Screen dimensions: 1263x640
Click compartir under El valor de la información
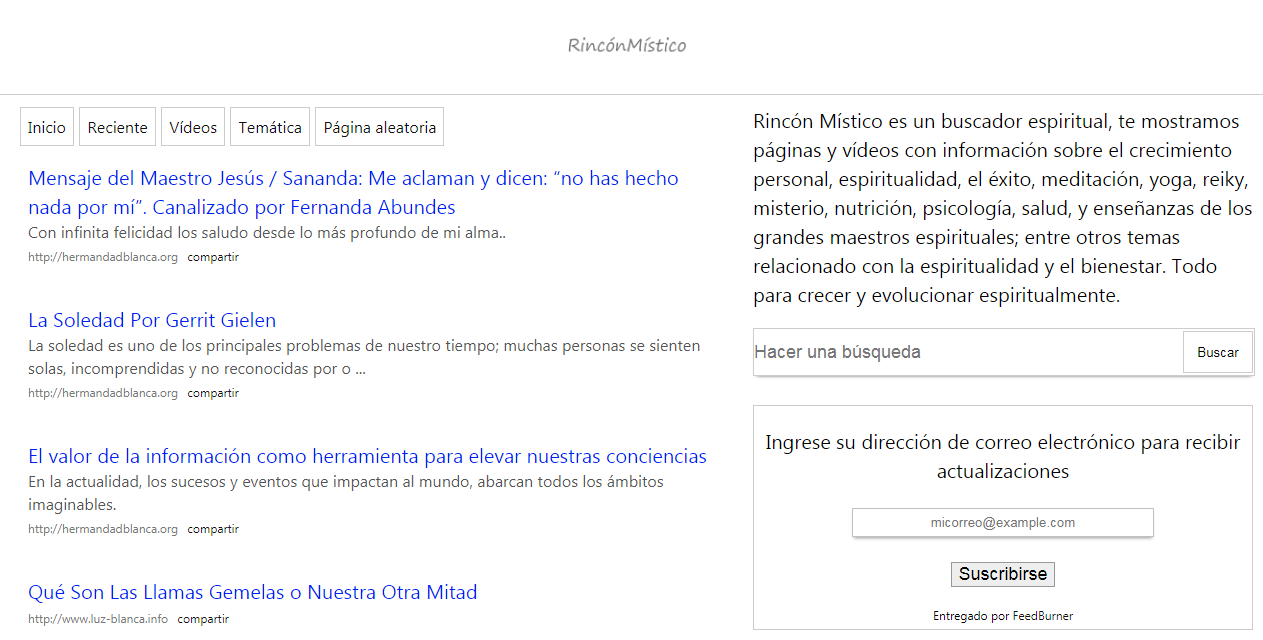(x=213, y=529)
